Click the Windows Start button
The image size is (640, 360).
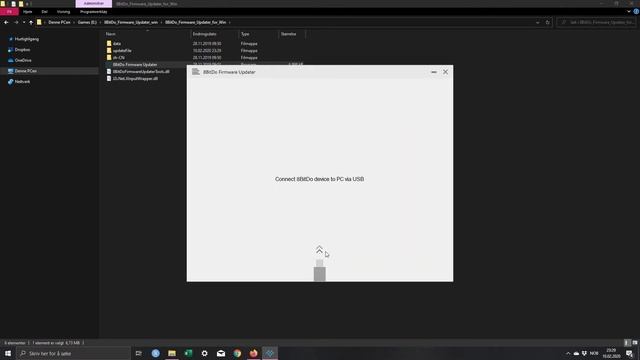pyautogui.click(x=8, y=353)
